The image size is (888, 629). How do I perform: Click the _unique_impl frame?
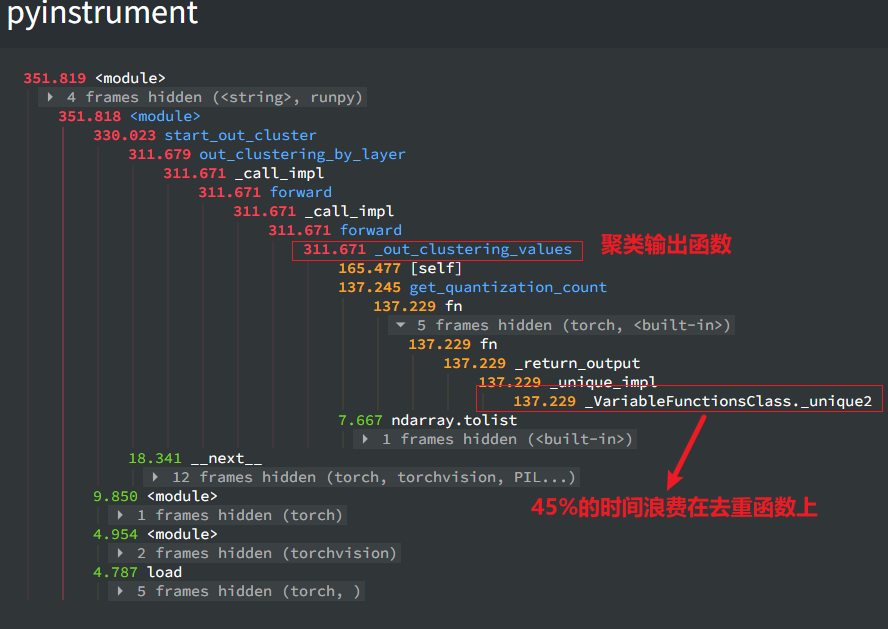(603, 382)
